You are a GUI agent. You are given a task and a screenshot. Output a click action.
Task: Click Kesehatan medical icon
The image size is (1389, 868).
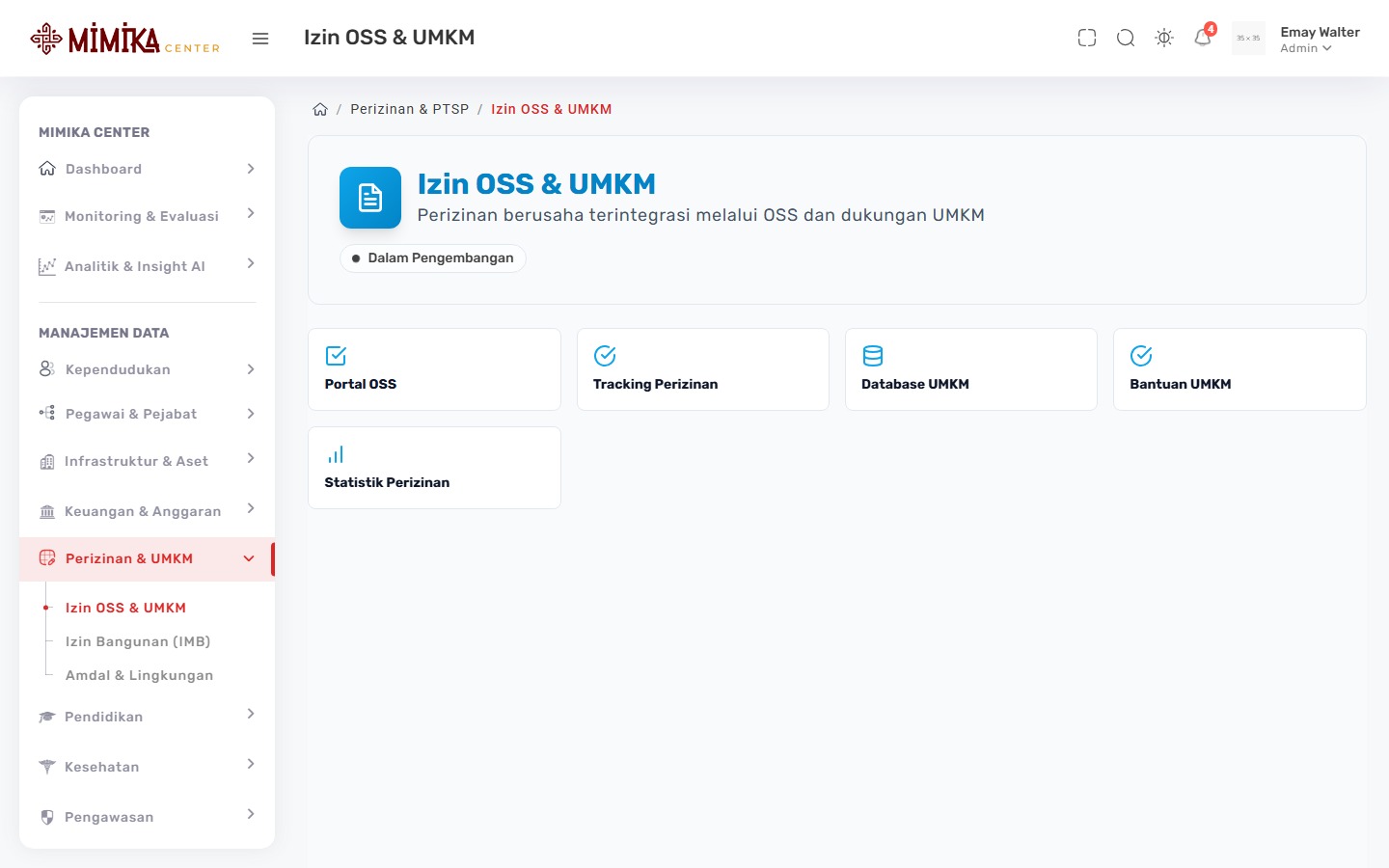47,767
